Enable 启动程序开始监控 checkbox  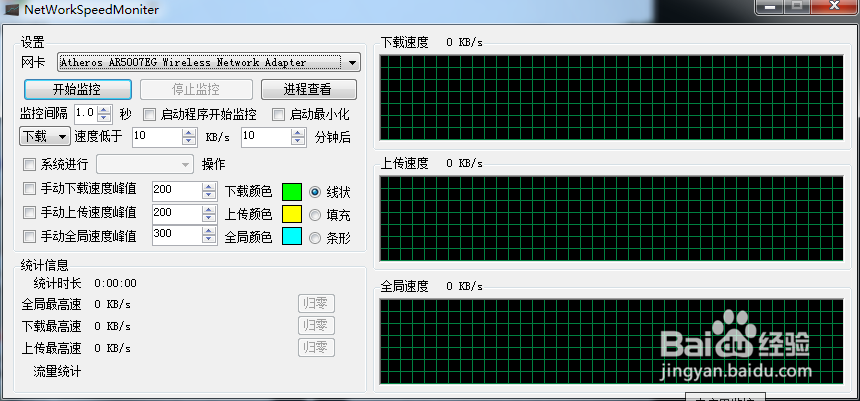[x=149, y=115]
